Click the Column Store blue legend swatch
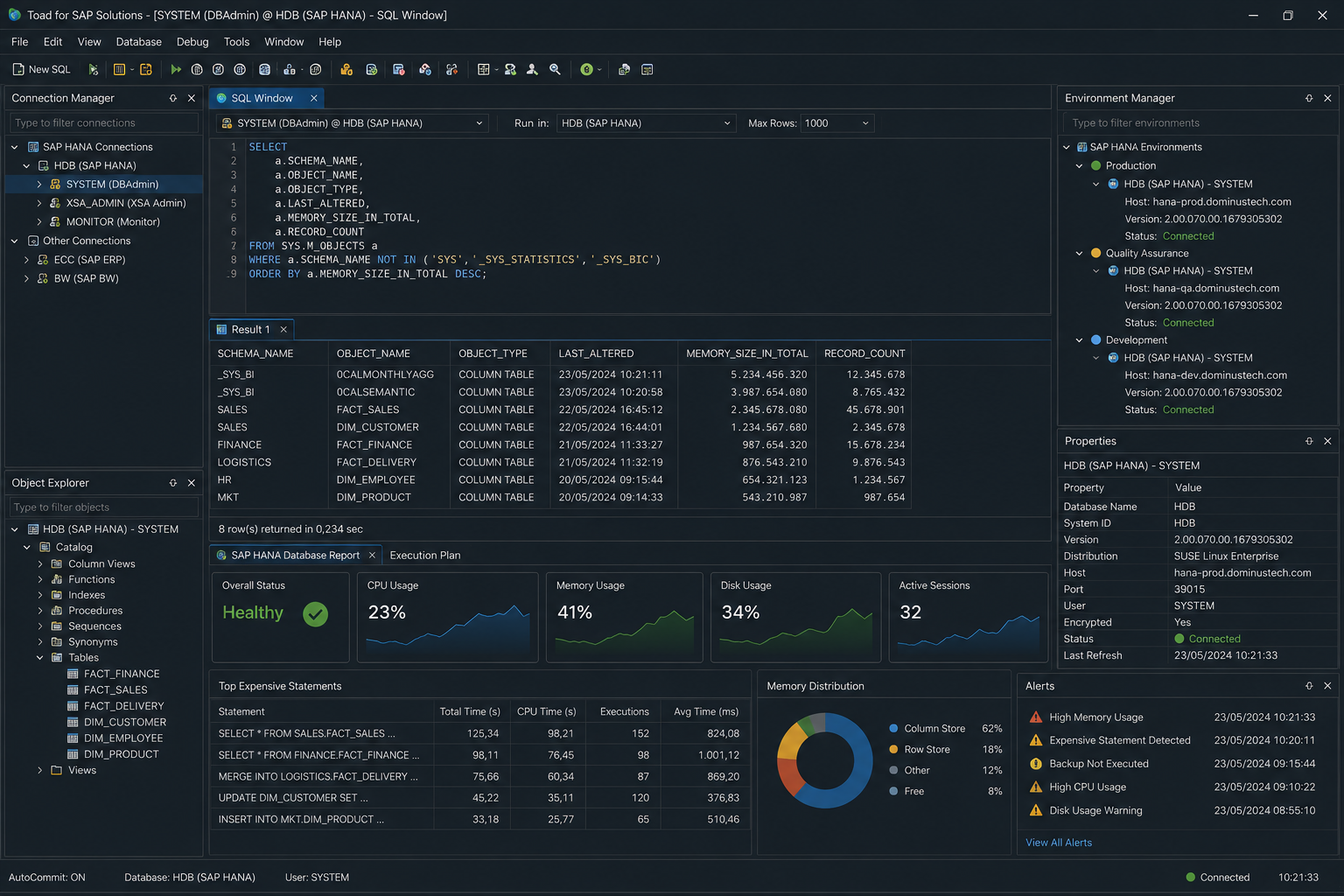Screen dimensions: 1344x896 coord(893,729)
